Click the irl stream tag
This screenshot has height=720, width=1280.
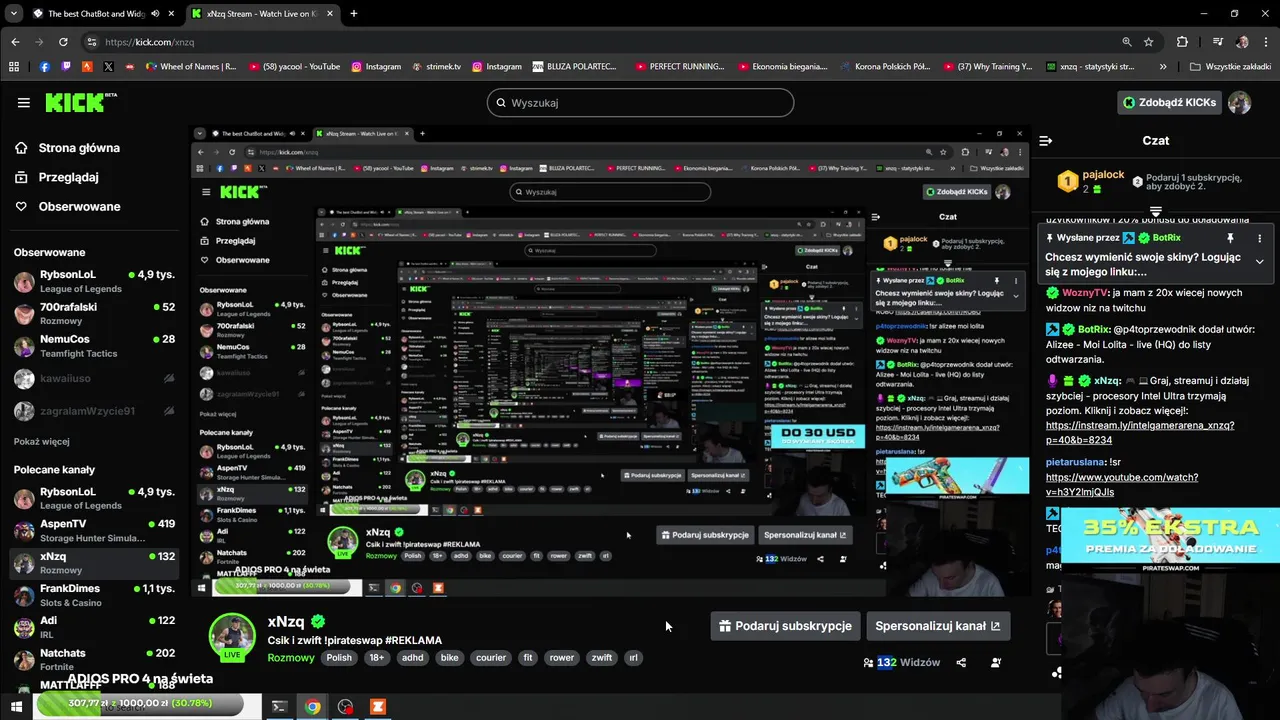(x=633, y=658)
